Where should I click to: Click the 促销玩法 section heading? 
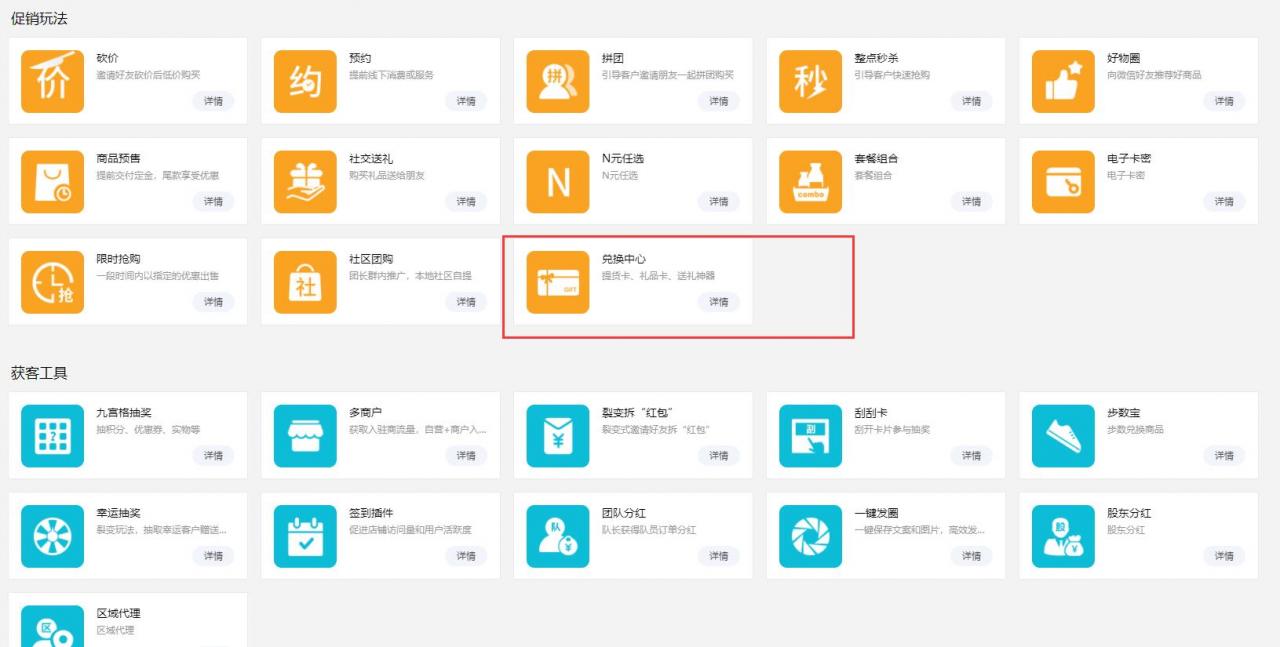tap(39, 19)
